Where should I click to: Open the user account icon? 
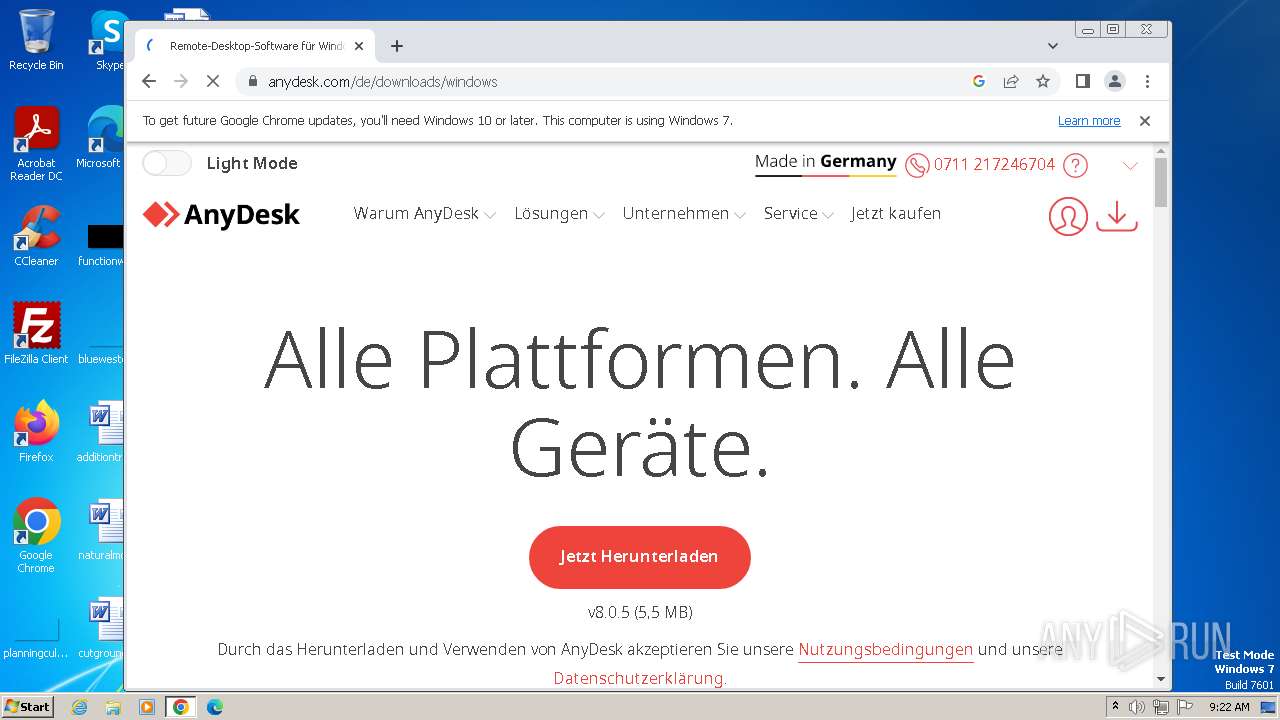1068,216
